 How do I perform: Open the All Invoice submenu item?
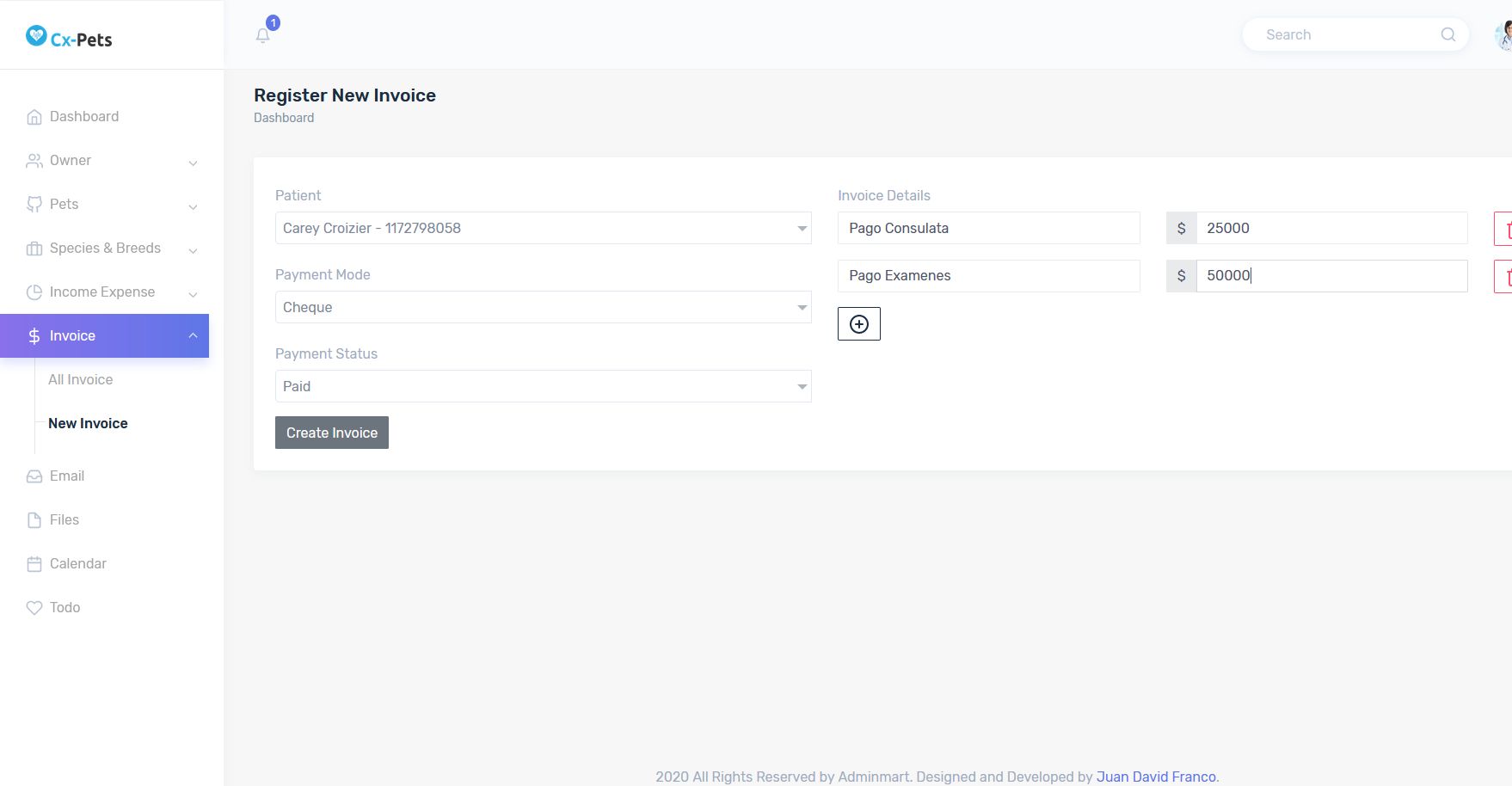80,380
